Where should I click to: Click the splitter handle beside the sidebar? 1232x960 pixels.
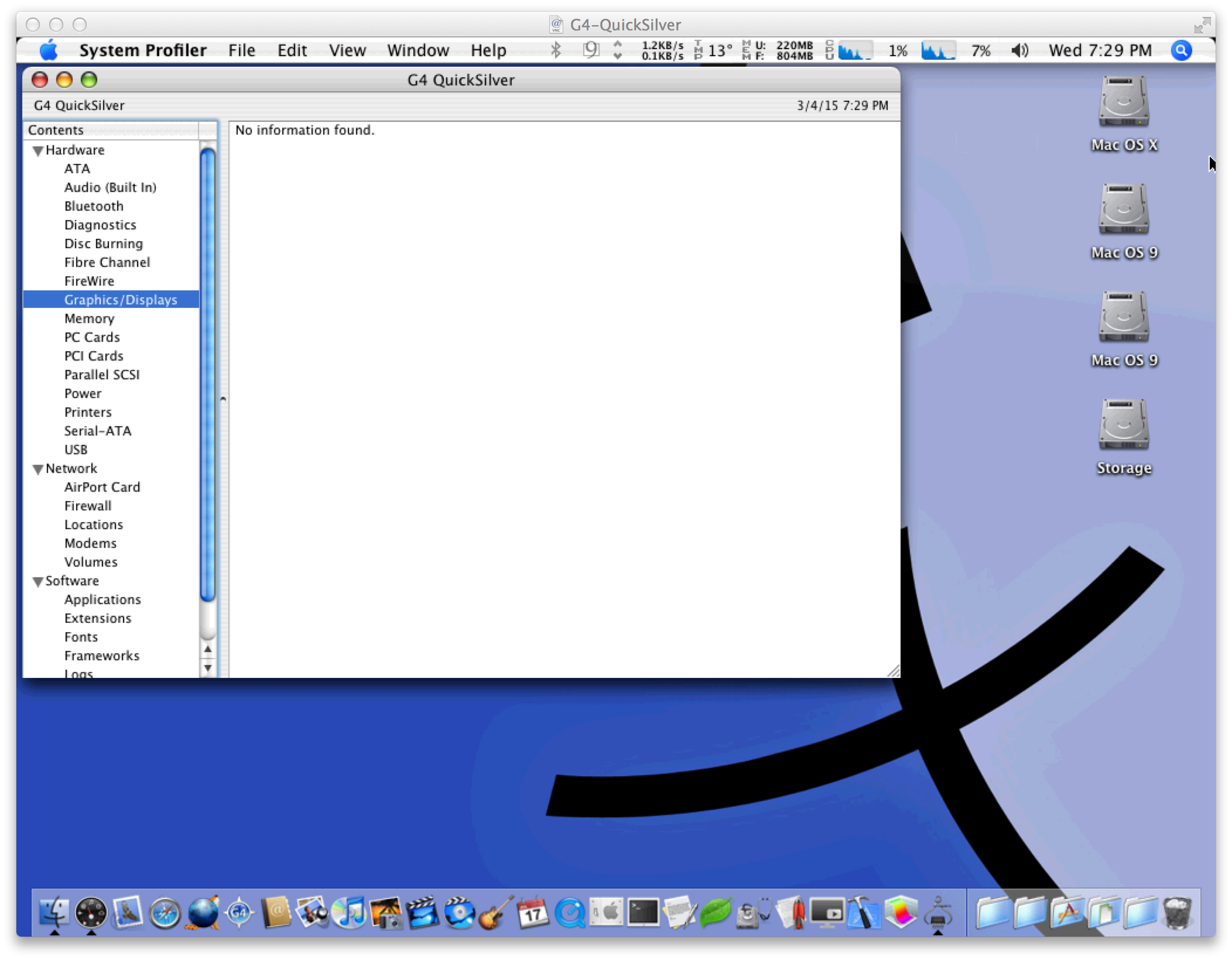tap(223, 399)
